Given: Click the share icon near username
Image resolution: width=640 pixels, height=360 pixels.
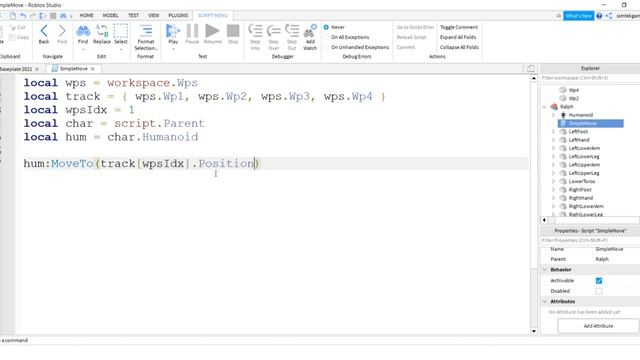Looking at the screenshot, I should click(x=609, y=16).
